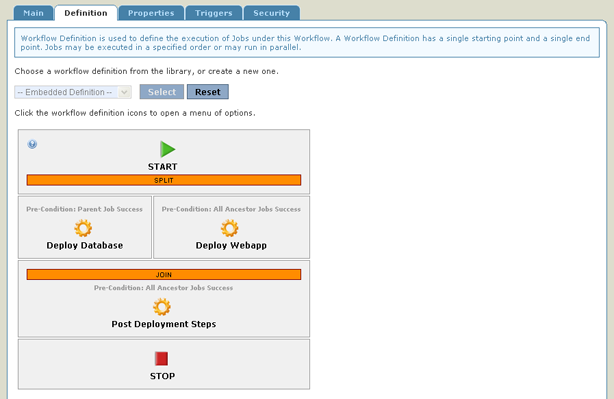Click the Select button
Image resolution: width=614 pixels, height=399 pixels.
click(x=162, y=92)
